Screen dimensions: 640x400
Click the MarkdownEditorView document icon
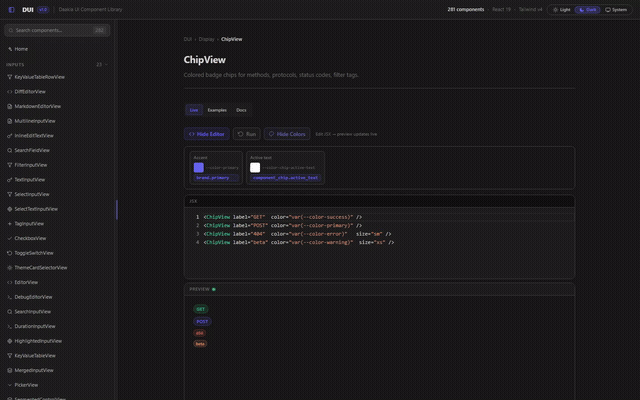click(x=9, y=106)
